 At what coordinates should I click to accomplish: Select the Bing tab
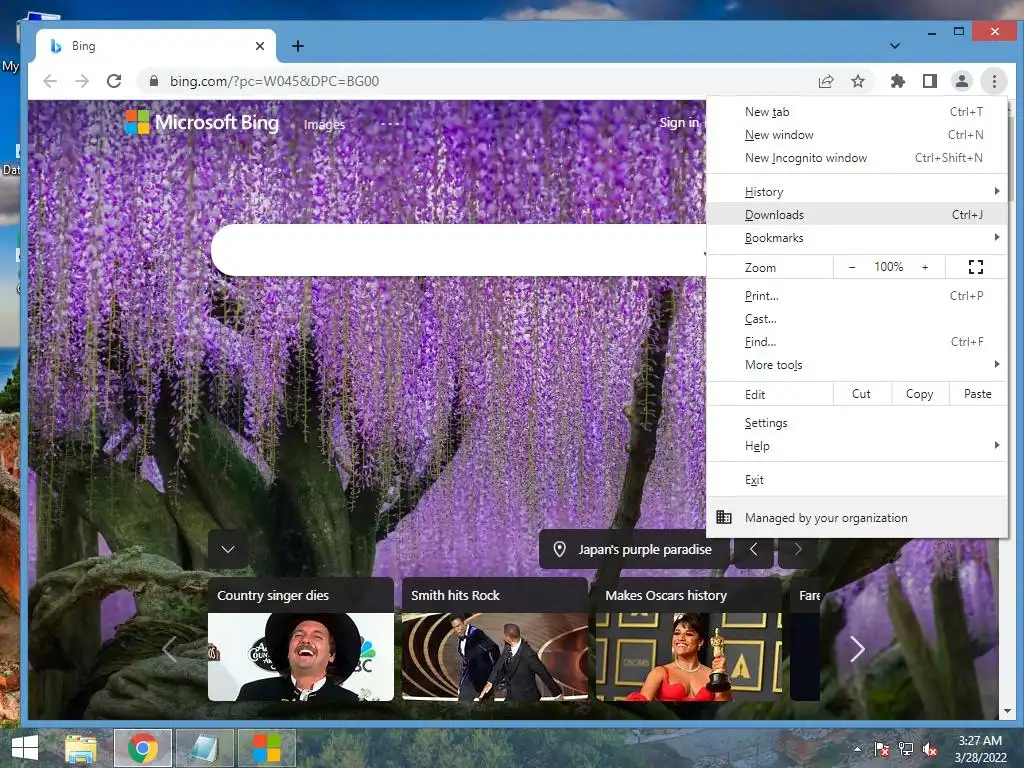tap(155, 46)
